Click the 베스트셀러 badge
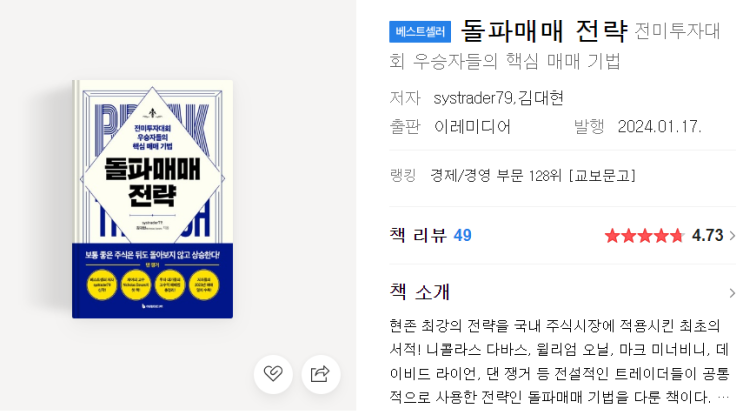The image size is (743, 415). (x=420, y=32)
